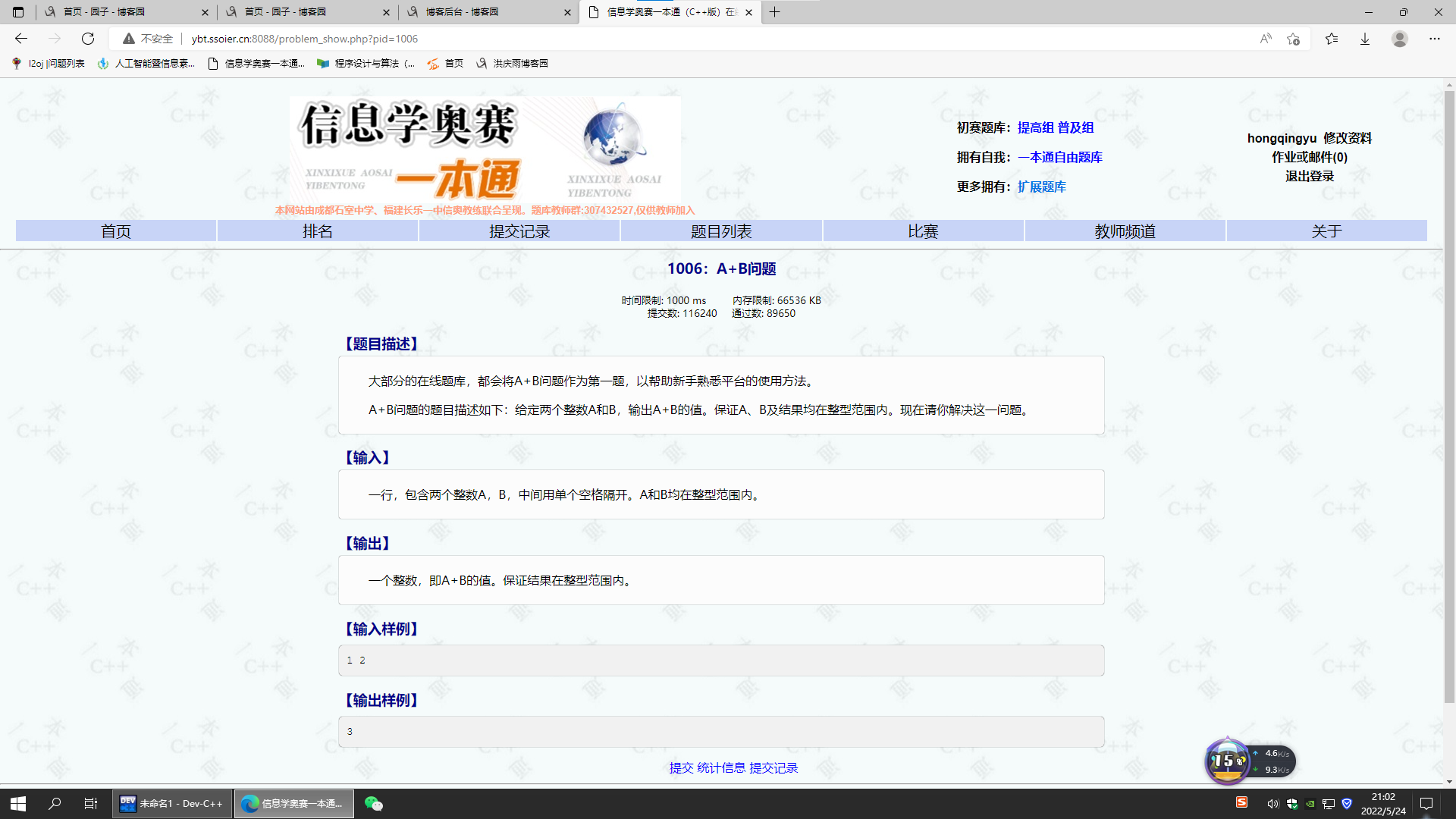This screenshot has height=819, width=1456.
Task: Click the page vertical scrollbar
Action: 1449,394
